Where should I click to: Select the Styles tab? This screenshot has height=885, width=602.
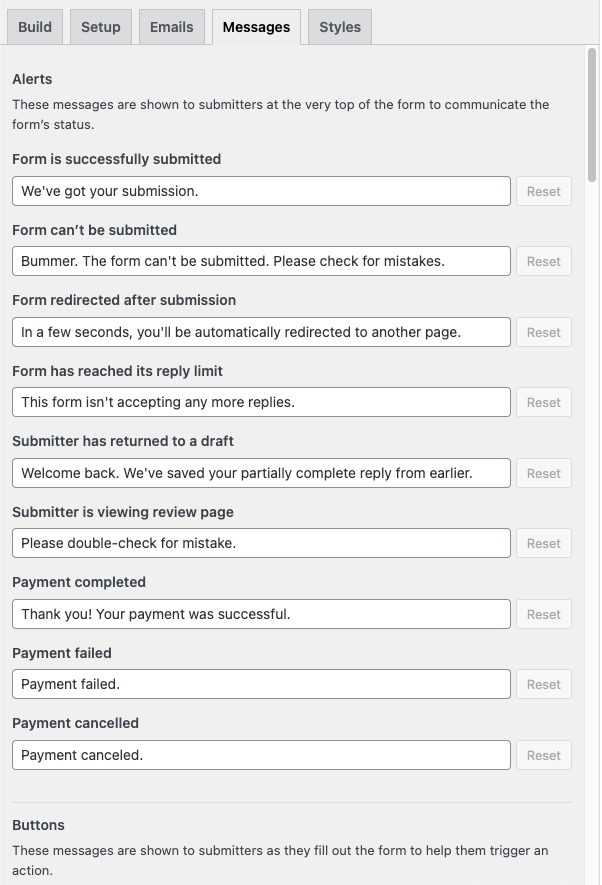click(x=340, y=27)
